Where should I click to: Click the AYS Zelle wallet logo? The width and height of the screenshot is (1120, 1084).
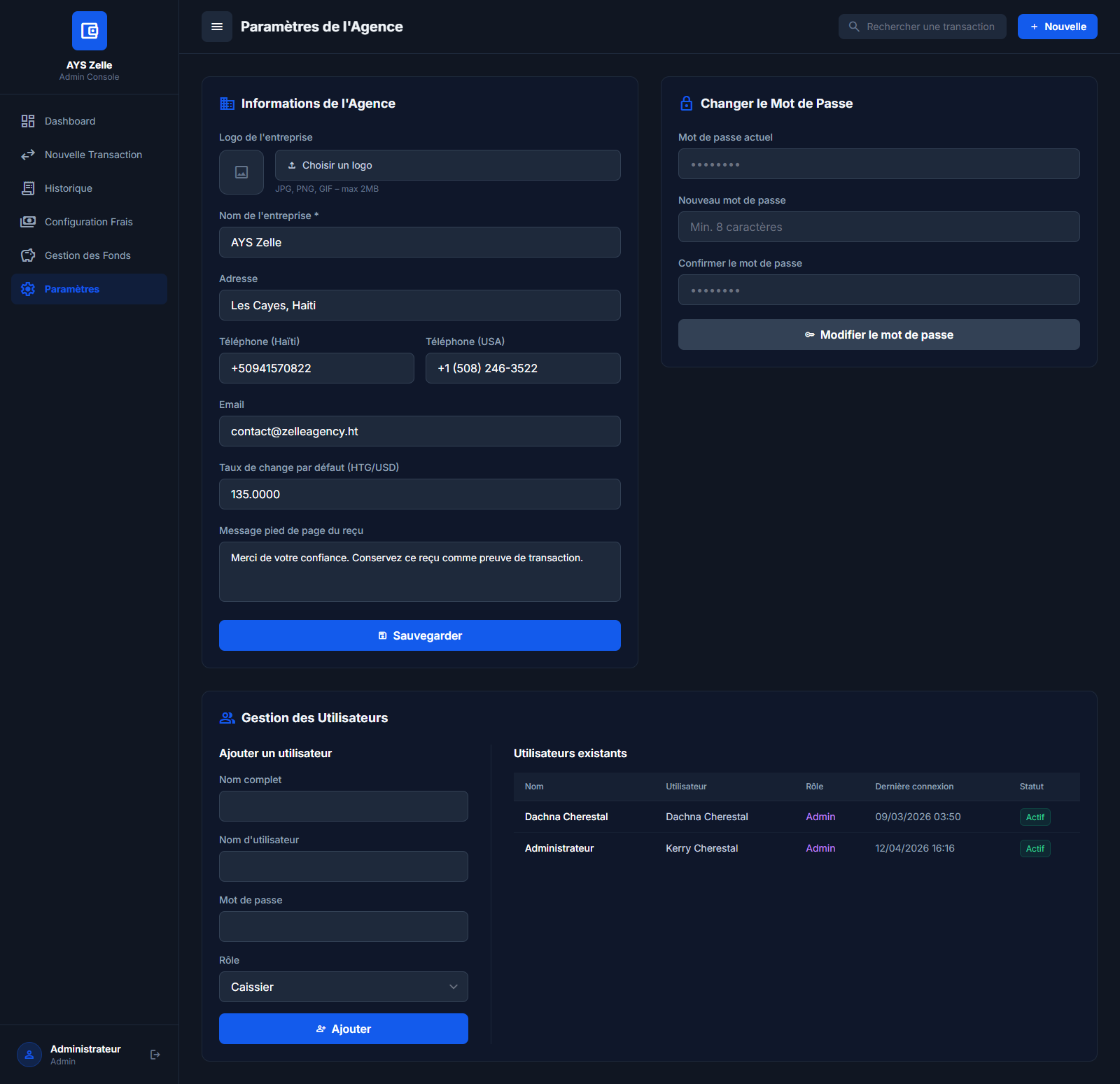[90, 31]
